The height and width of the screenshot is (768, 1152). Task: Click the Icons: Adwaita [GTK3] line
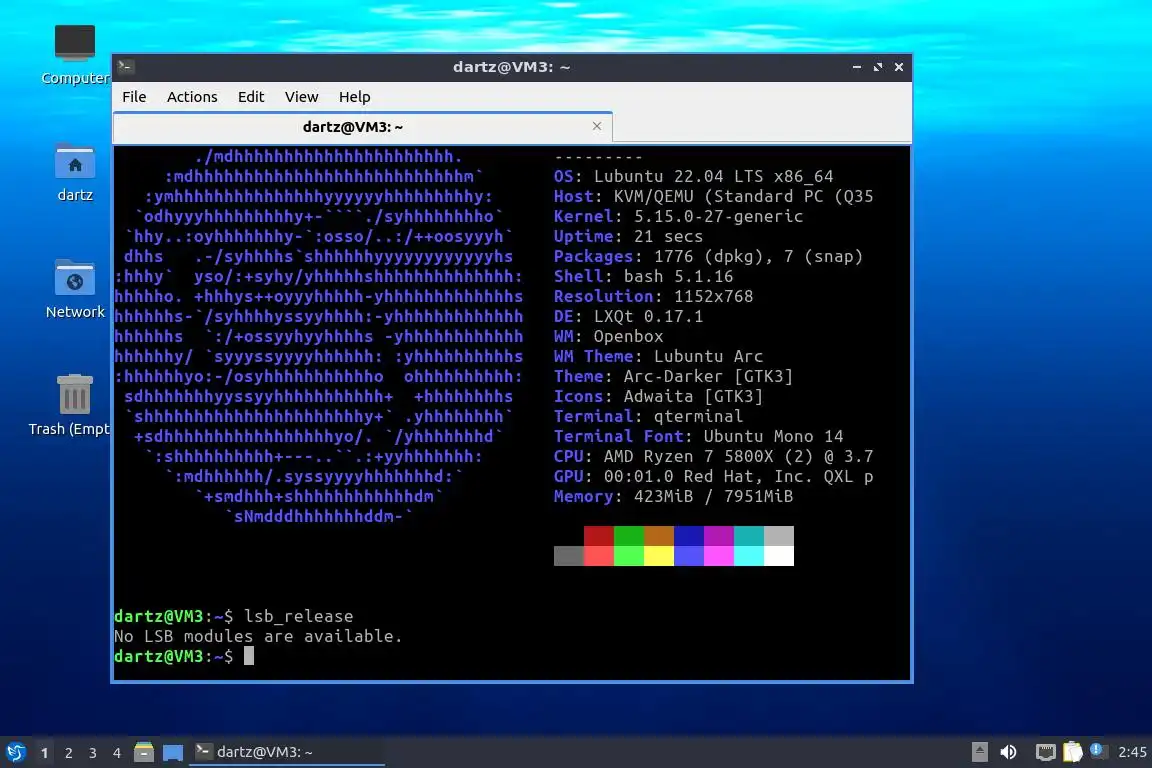coord(658,396)
